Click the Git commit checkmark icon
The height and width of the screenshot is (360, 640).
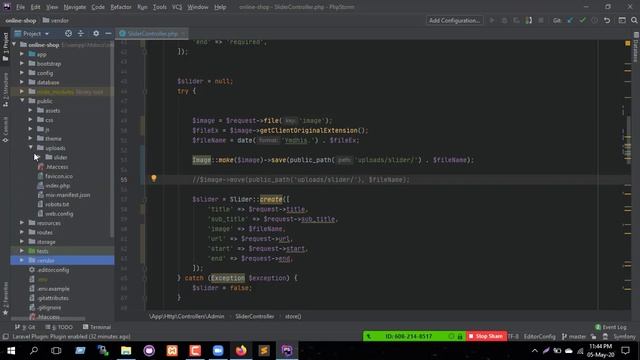click(582, 20)
